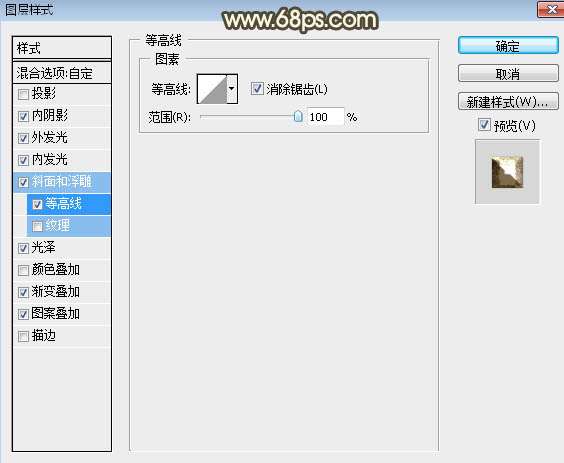
Task: Open 混合选项:自定 blending options
Action: [62, 73]
